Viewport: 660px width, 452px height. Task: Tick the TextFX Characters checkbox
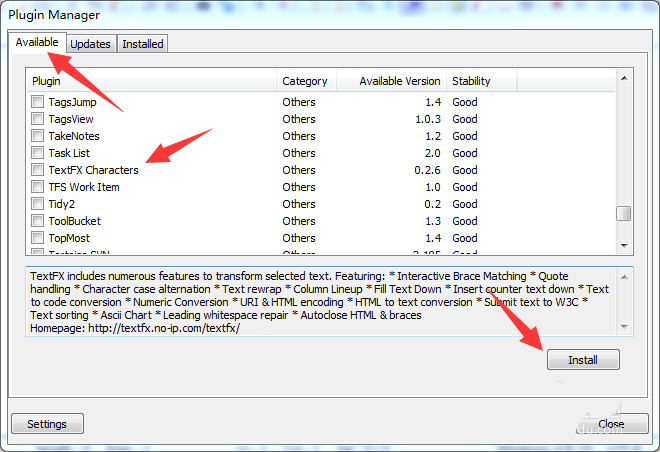coord(37,170)
